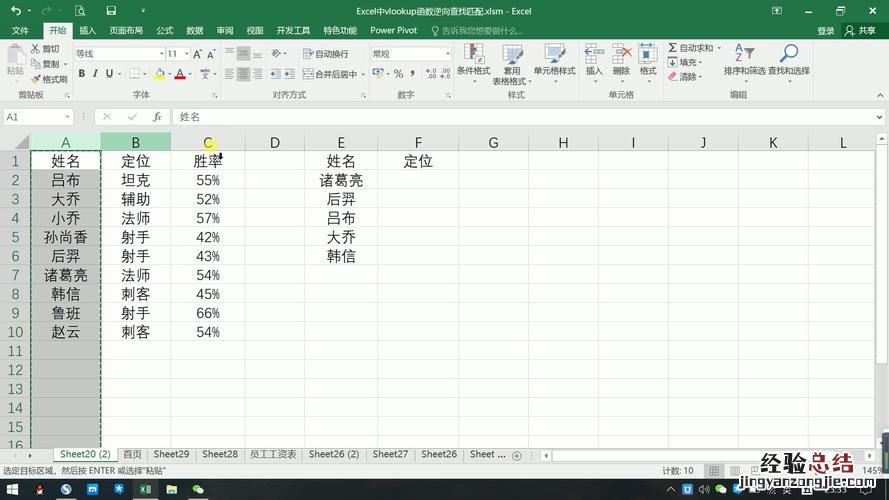This screenshot has height=500, width=889.
Task: Toggle Italic formatting
Action: [95, 74]
